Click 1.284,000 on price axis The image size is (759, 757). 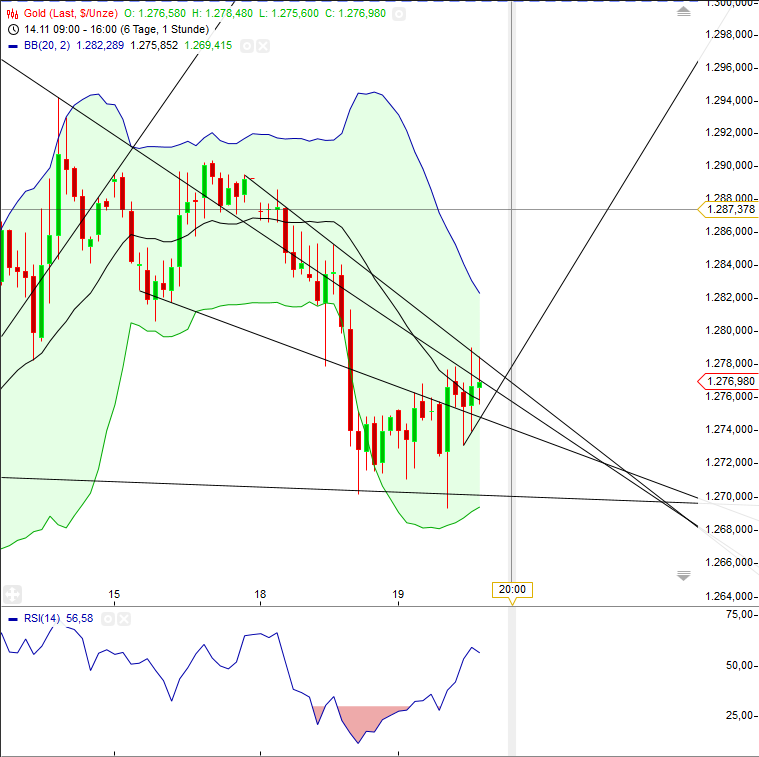[x=729, y=264]
